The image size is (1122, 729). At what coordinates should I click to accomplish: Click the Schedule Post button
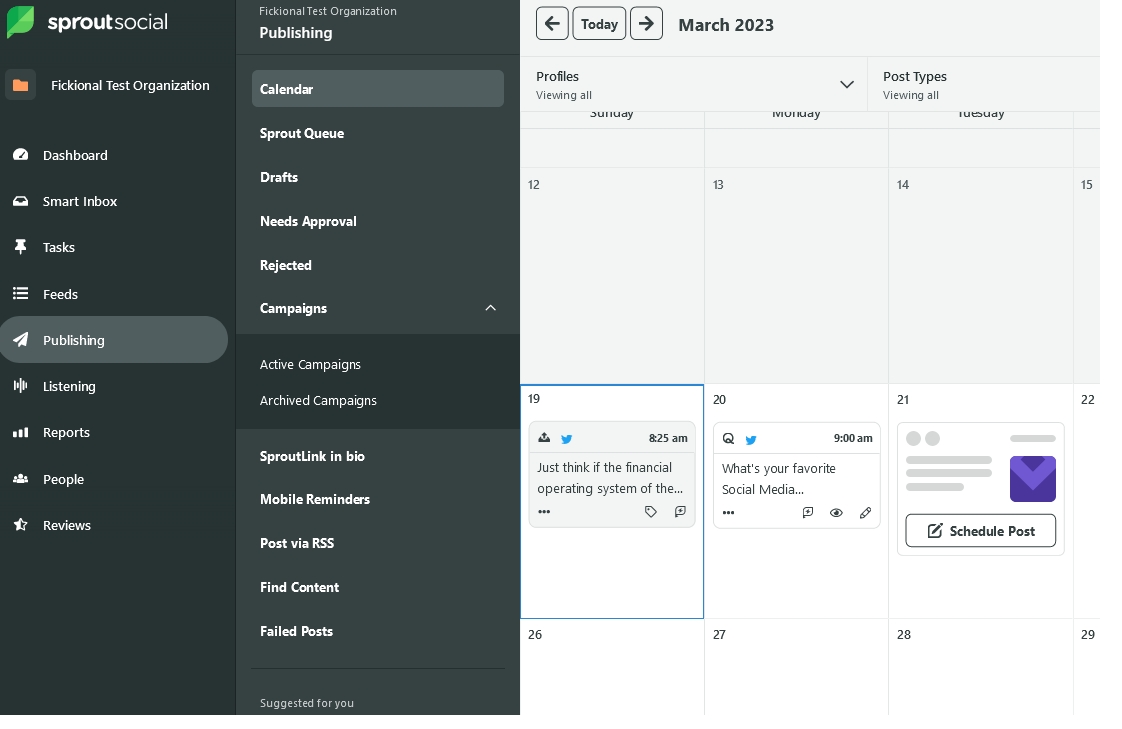point(980,531)
